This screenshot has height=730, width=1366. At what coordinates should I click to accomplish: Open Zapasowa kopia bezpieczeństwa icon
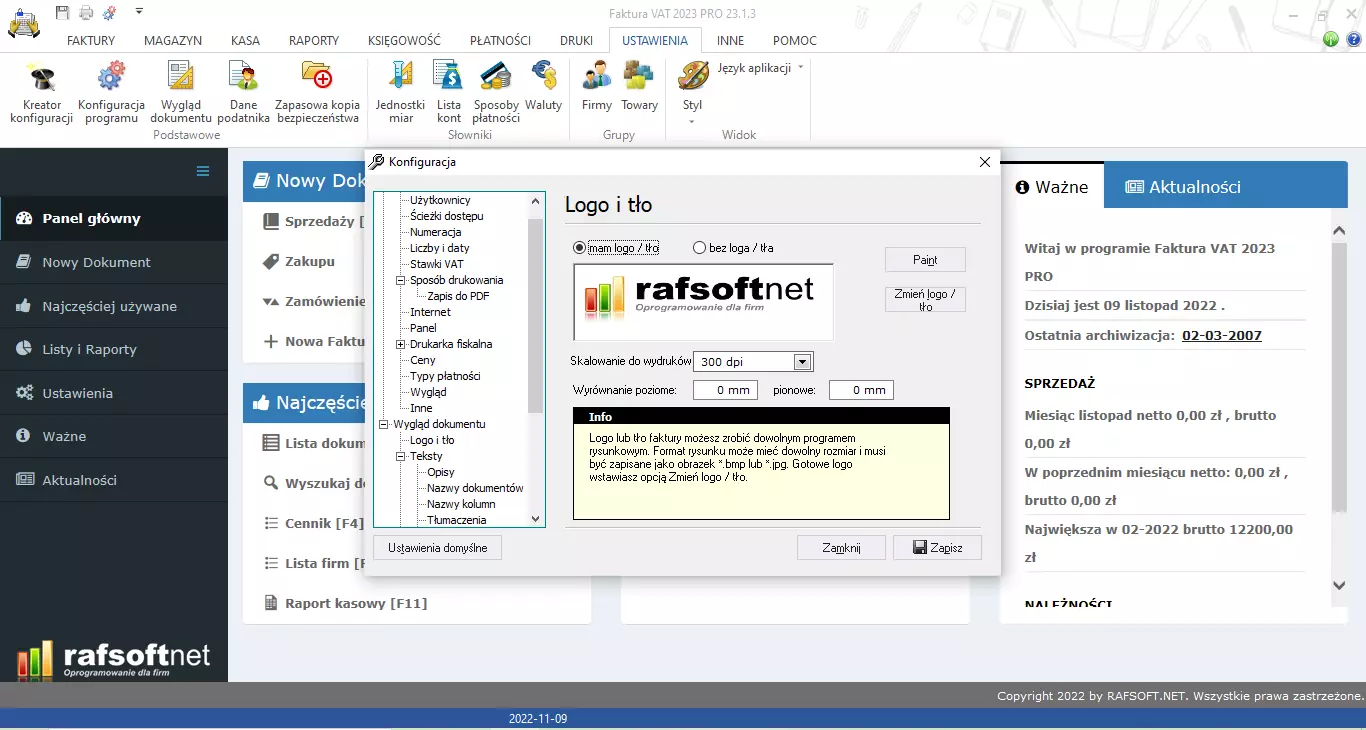tap(317, 78)
